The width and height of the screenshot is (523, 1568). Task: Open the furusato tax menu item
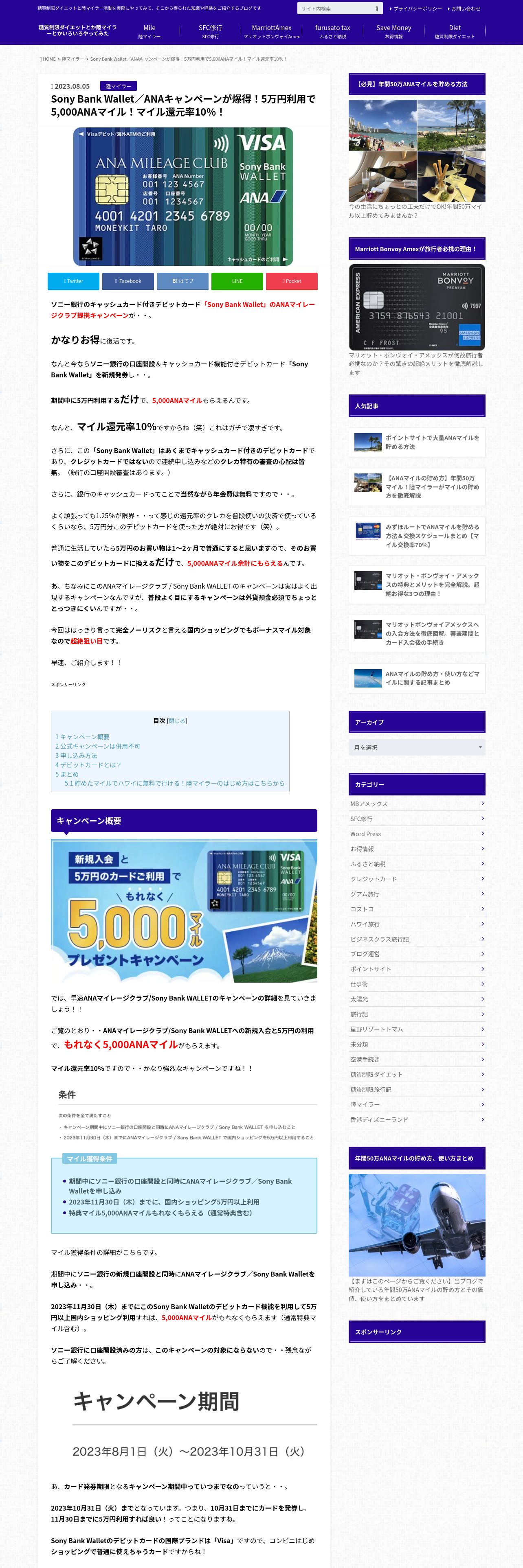(x=332, y=32)
